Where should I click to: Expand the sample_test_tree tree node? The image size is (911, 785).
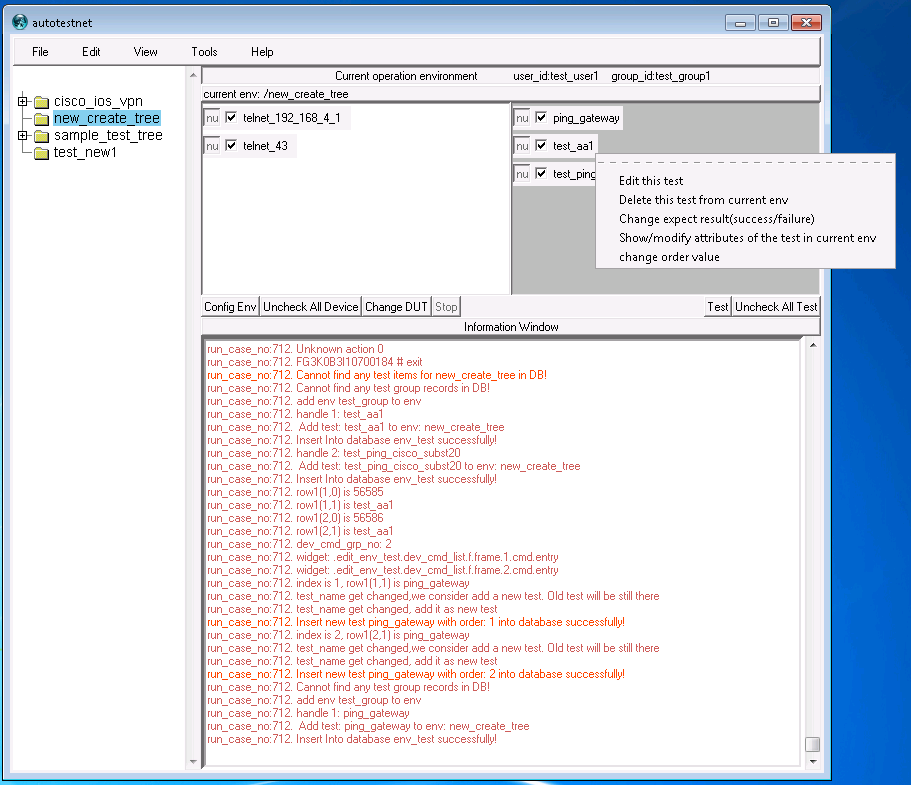[x=23, y=136]
